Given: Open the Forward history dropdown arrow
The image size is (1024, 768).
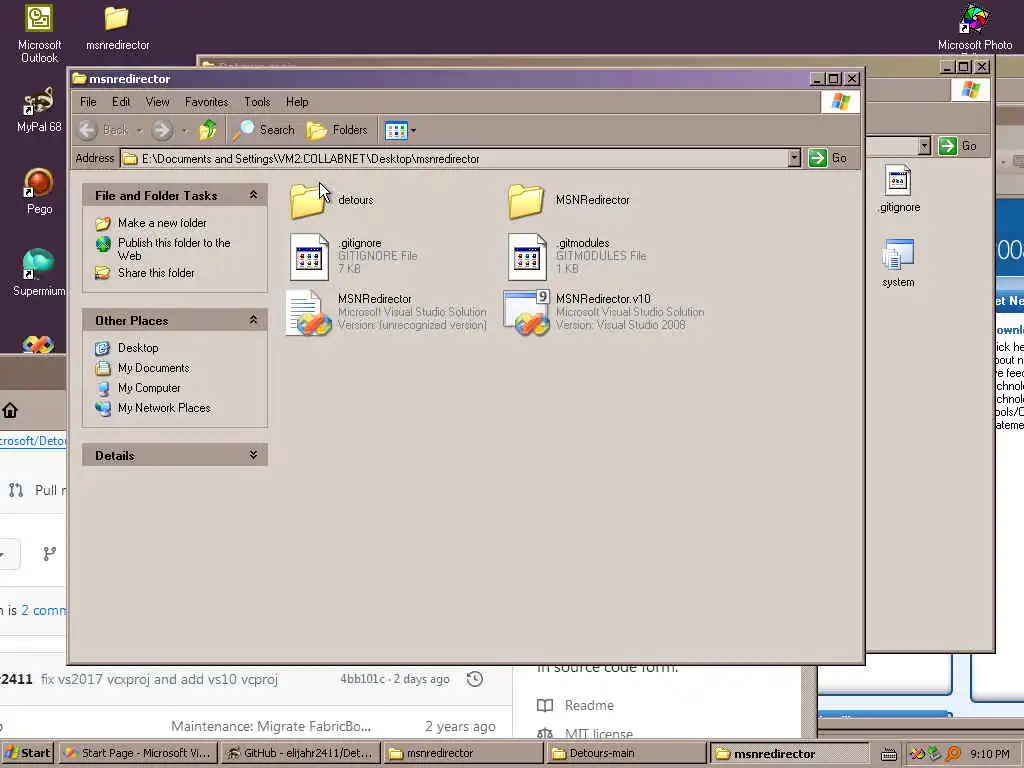Looking at the screenshot, I should (184, 131).
